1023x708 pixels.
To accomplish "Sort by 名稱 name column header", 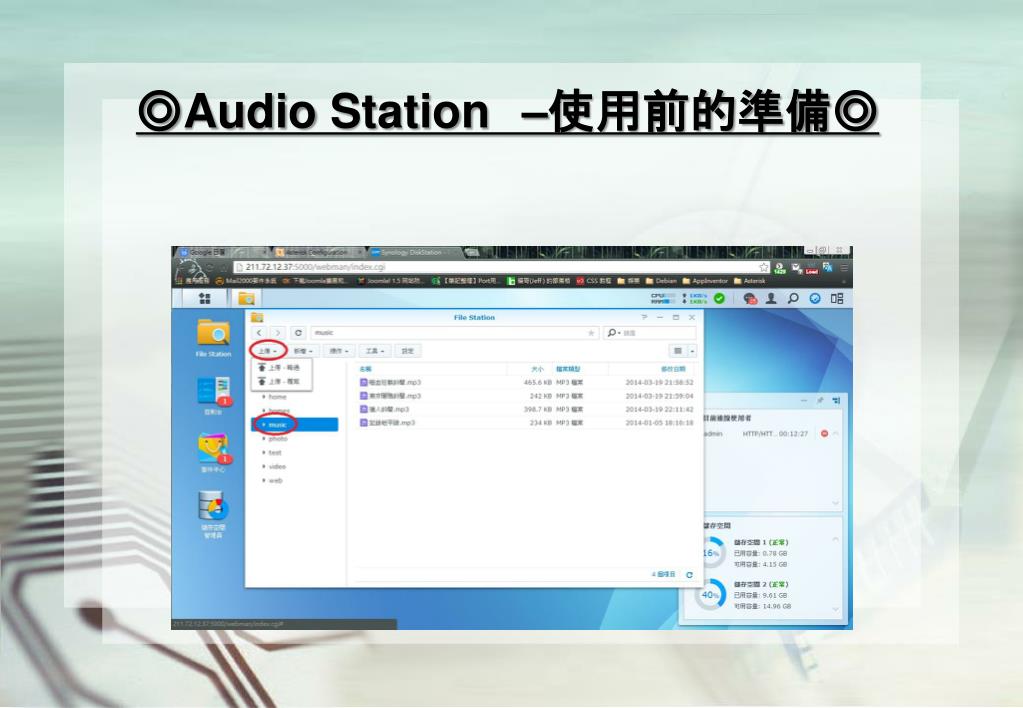I will point(365,369).
